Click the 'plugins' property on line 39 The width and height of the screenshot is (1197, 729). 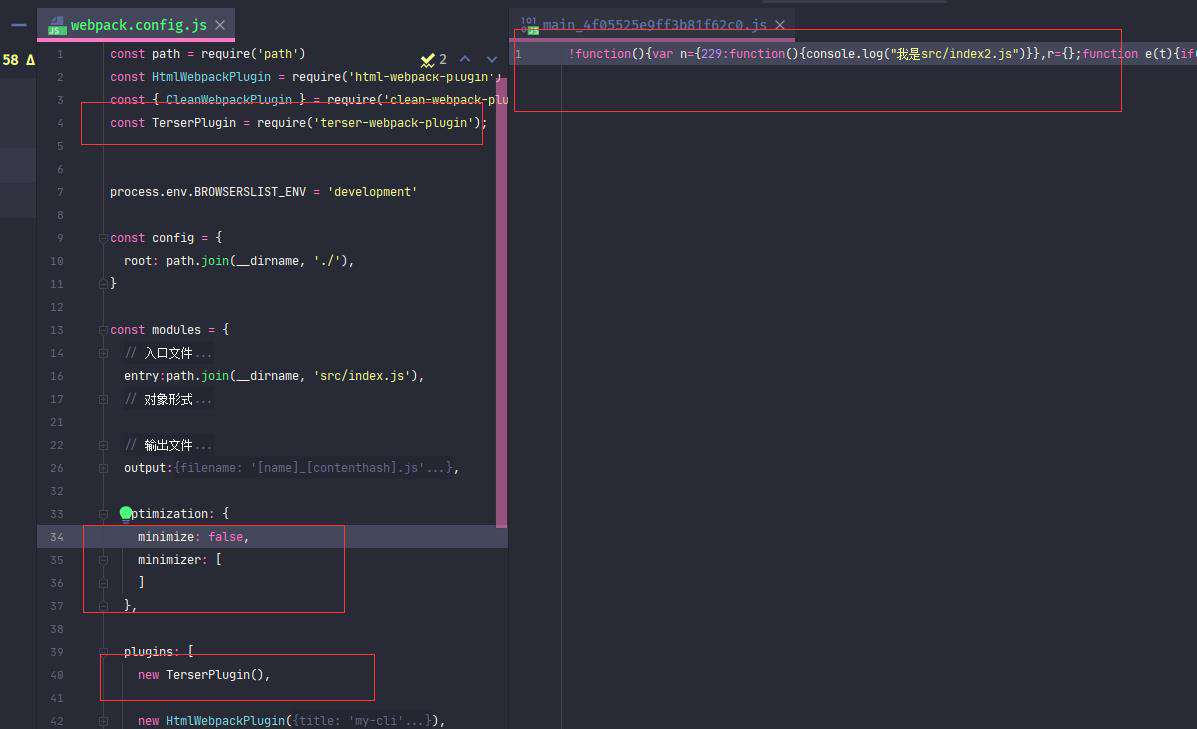click(148, 652)
